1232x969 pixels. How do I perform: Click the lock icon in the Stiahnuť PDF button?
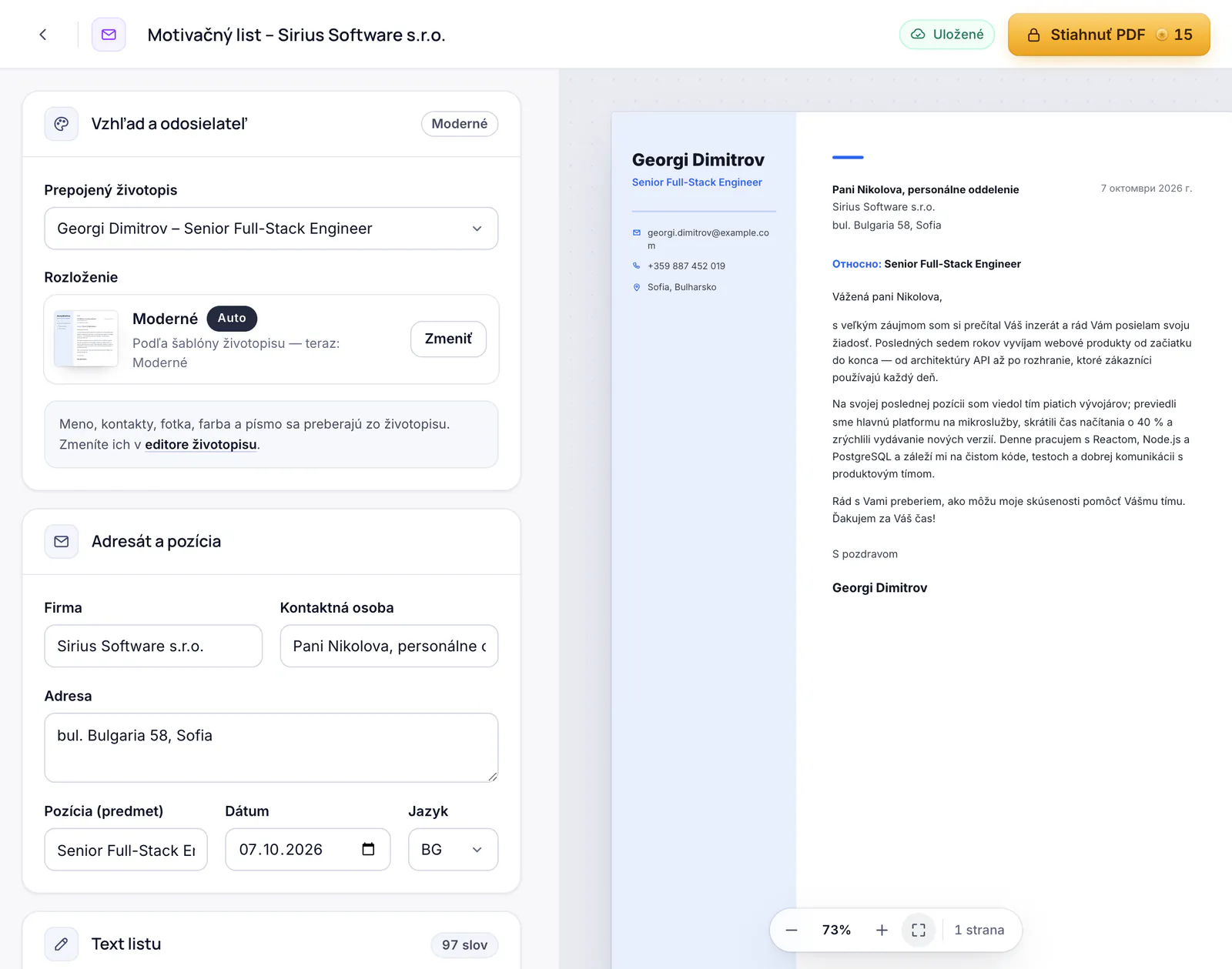(x=1034, y=35)
